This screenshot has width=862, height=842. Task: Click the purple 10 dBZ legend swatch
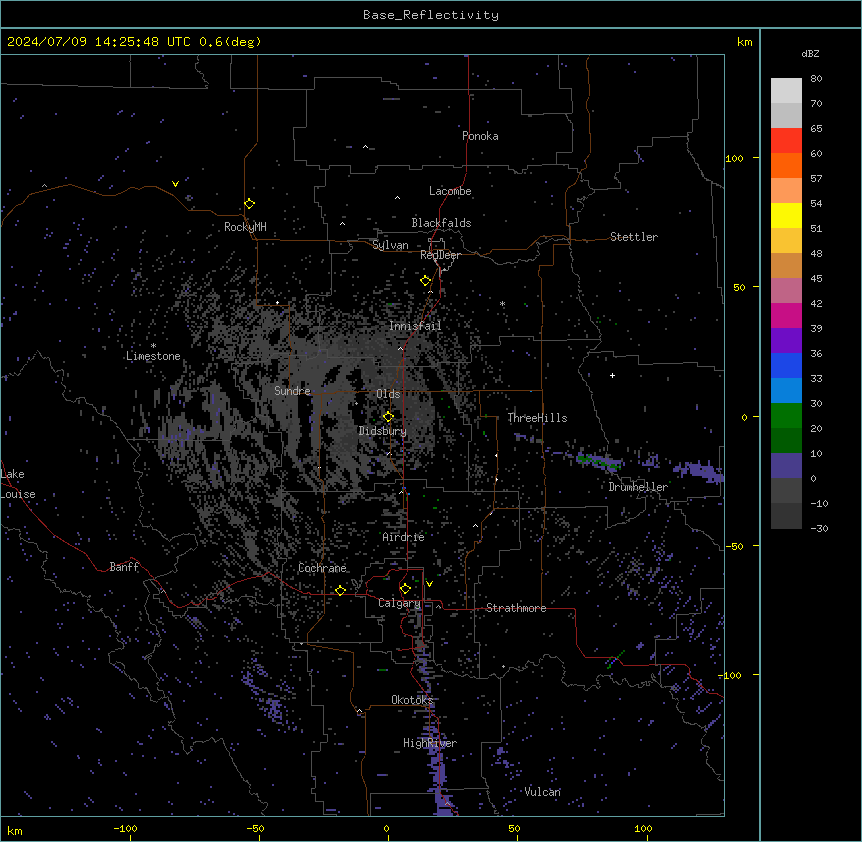coord(786,466)
